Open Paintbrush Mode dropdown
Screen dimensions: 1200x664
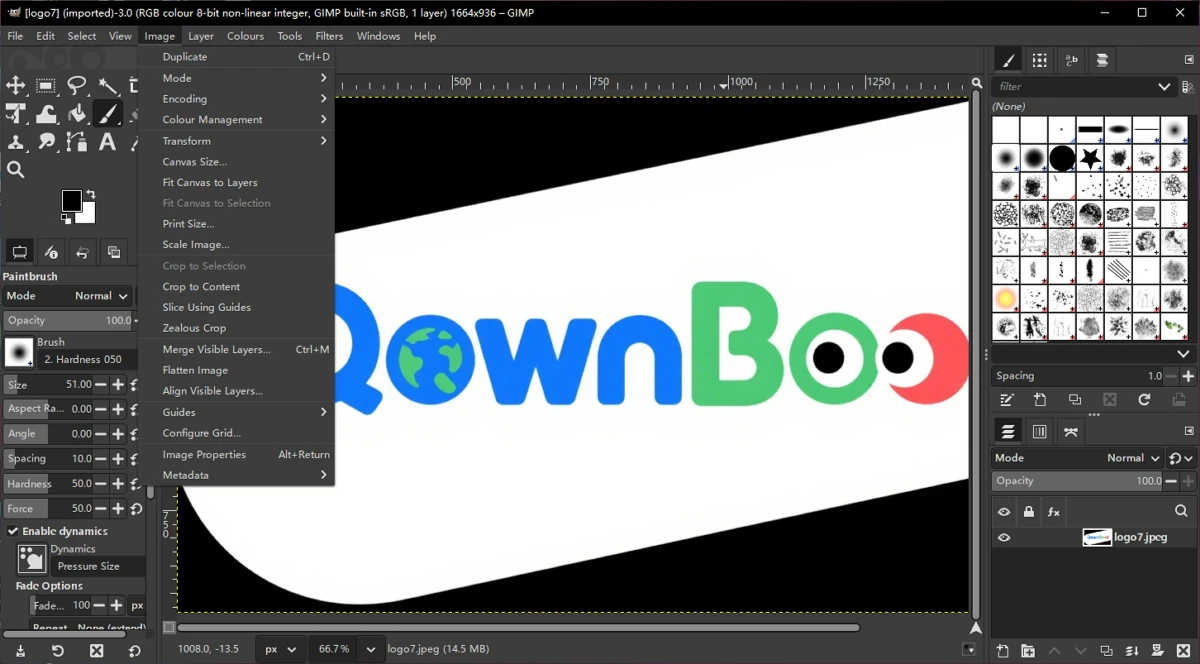click(68, 296)
